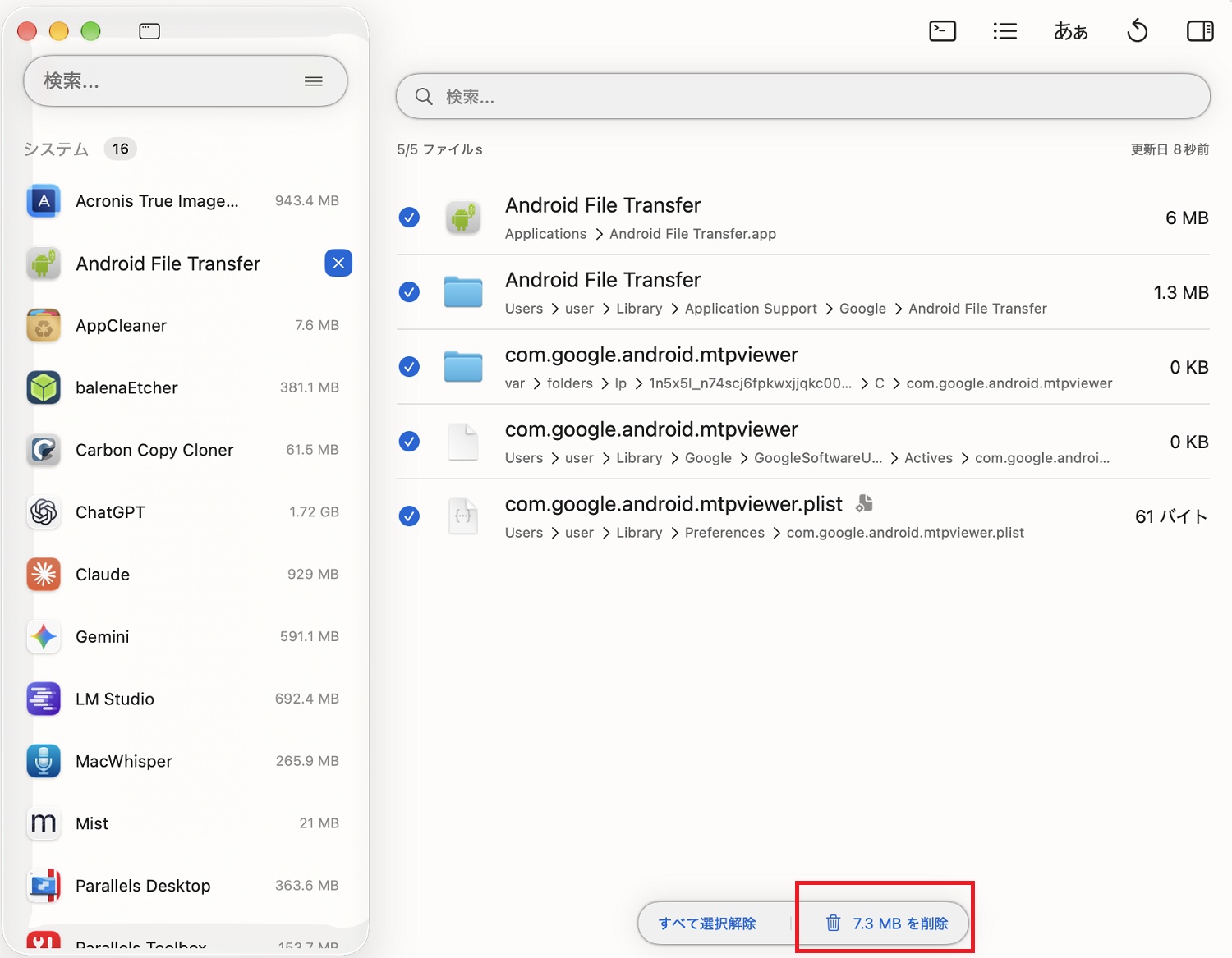Select the Gemini app icon
This screenshot has width=1232, height=958.
point(44,637)
